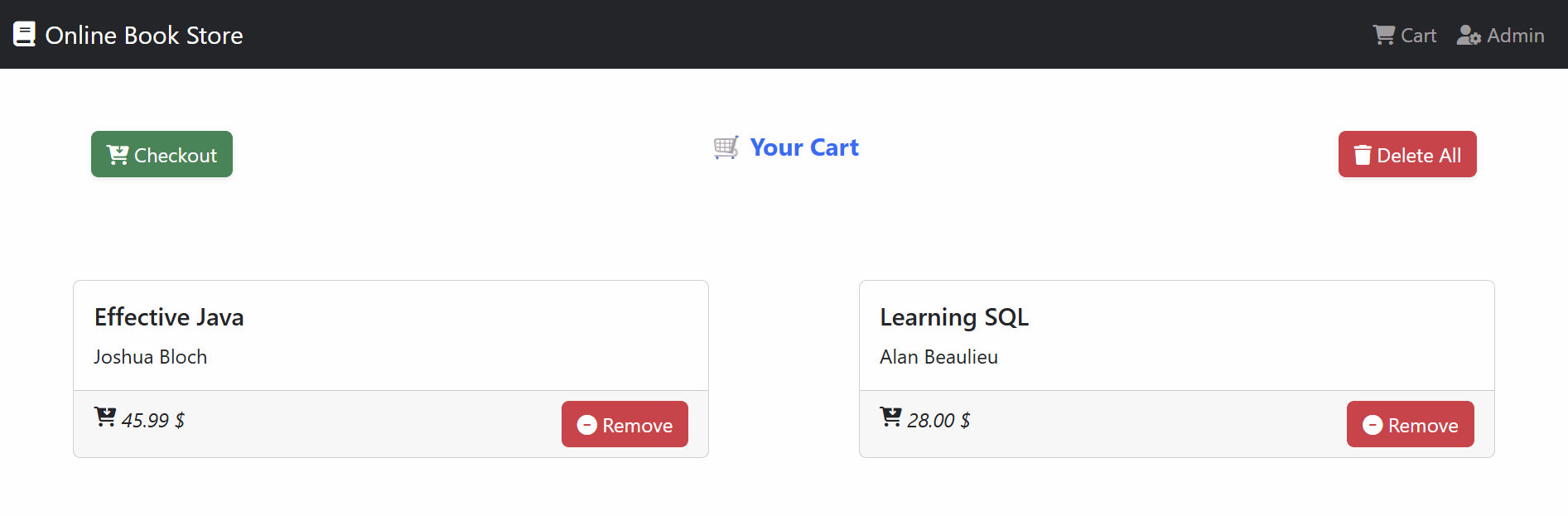The width and height of the screenshot is (1568, 516).
Task: Click minus icon on Effective Java Remove
Action: click(587, 425)
